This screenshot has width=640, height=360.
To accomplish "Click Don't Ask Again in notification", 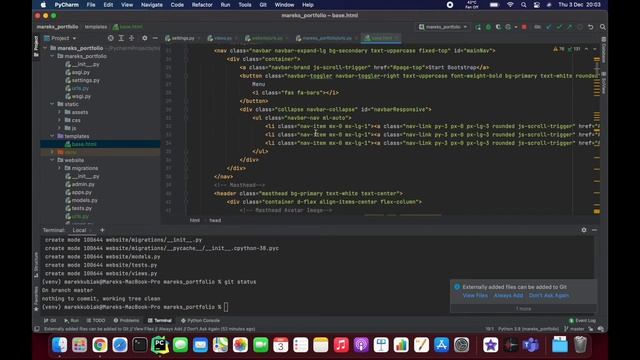I will coord(549,295).
